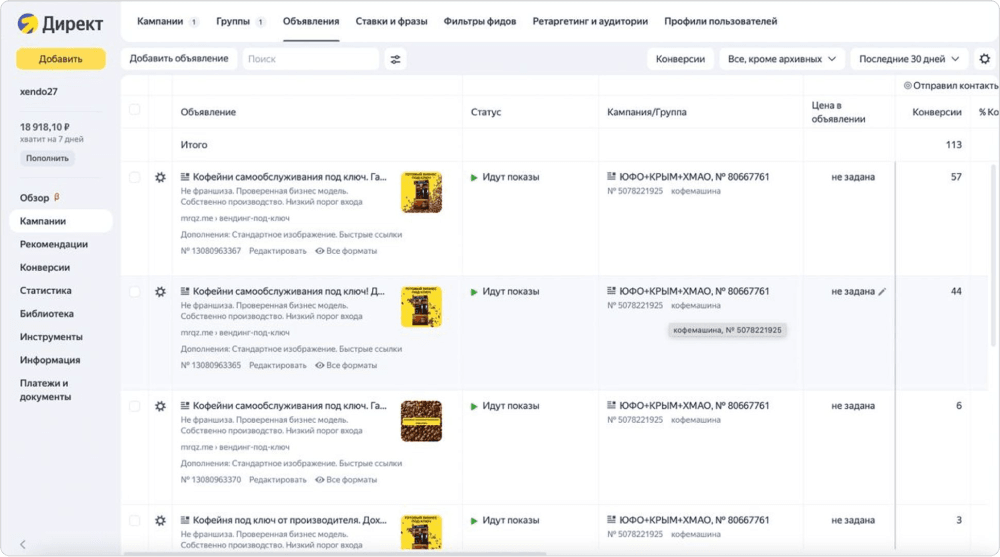1000x557 pixels.
Task: Select all ads with header checkbox
Action: point(135,110)
